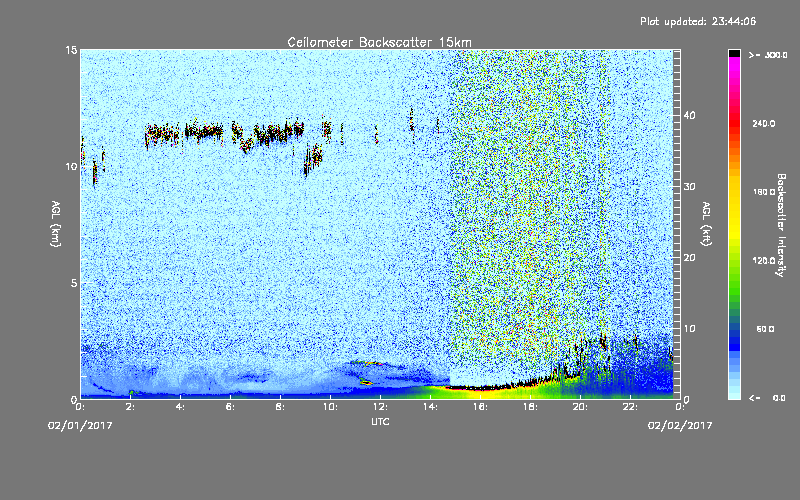The height and width of the screenshot is (500, 800).
Task: Click the yellow band near 180.0
Action: click(x=734, y=192)
